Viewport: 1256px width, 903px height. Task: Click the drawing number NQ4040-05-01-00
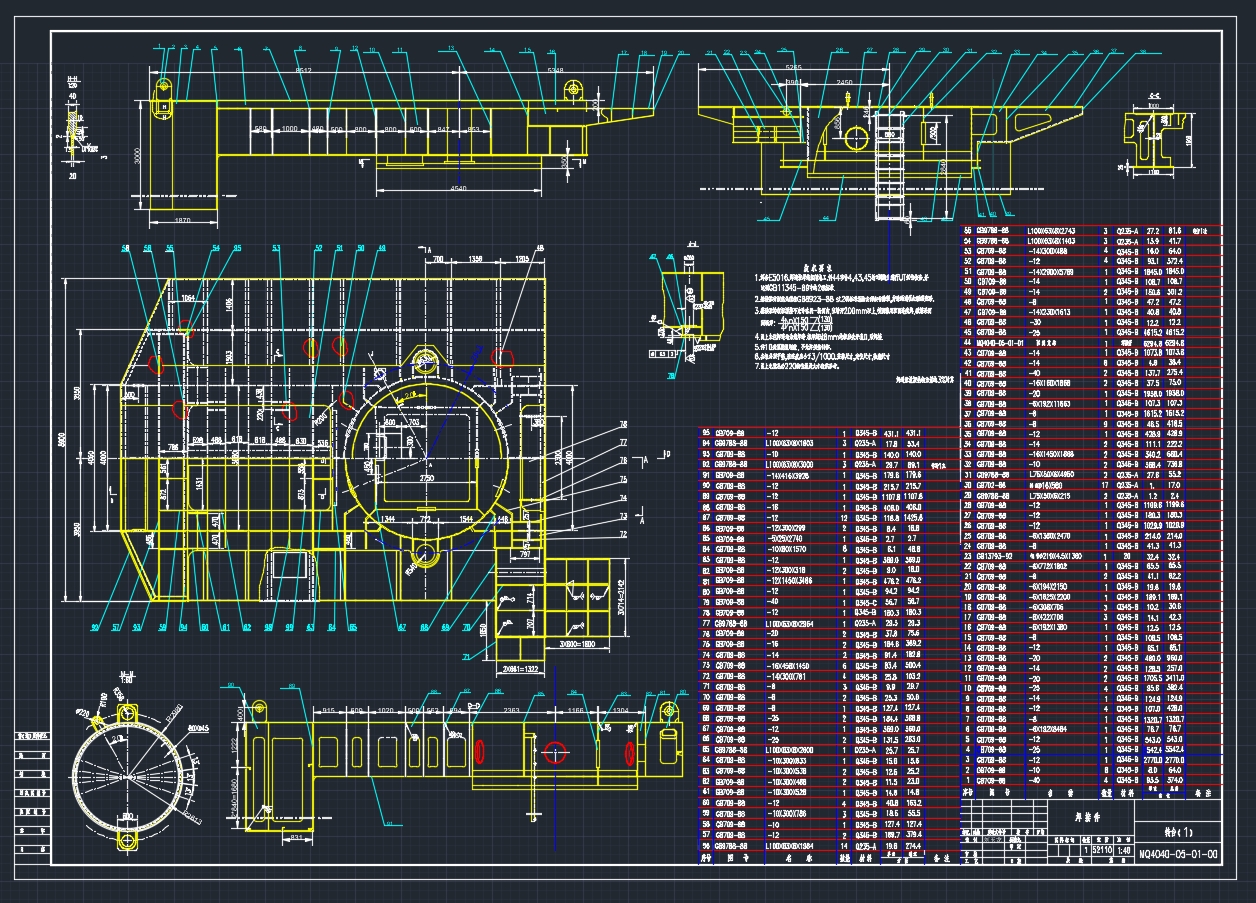pyautogui.click(x=1176, y=852)
